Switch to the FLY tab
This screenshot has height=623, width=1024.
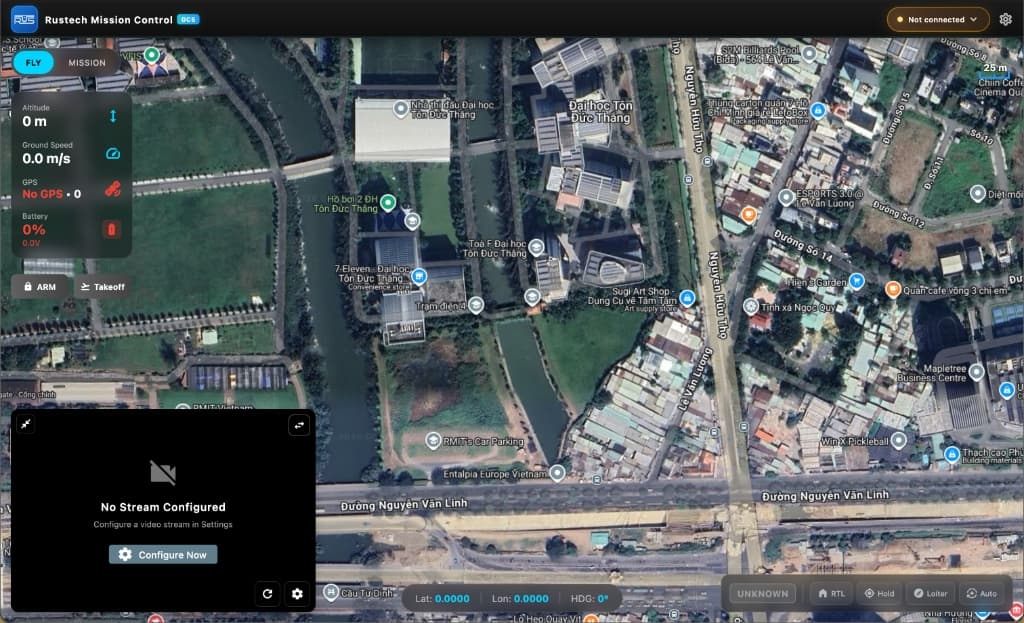[x=33, y=62]
